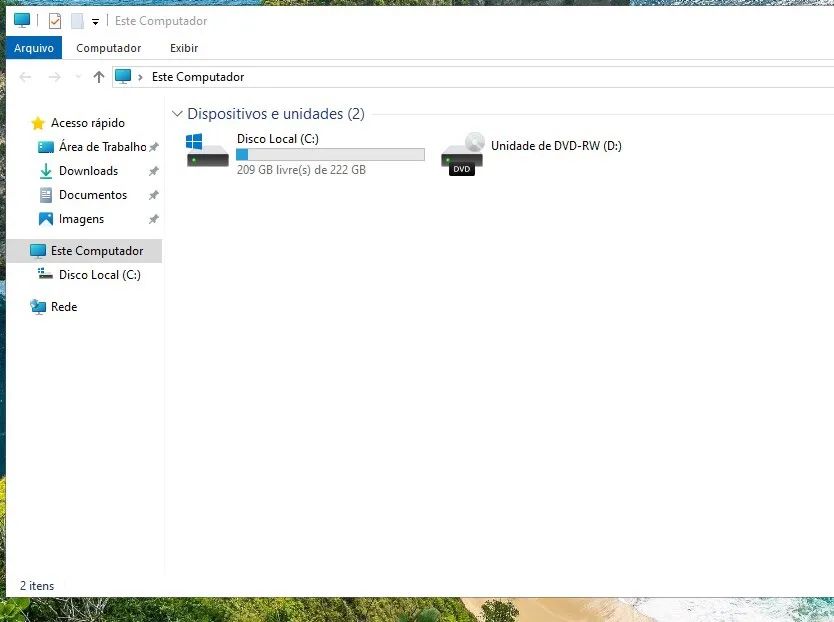Click the C: drive usage bar
This screenshot has height=622, width=834.
(x=330, y=154)
